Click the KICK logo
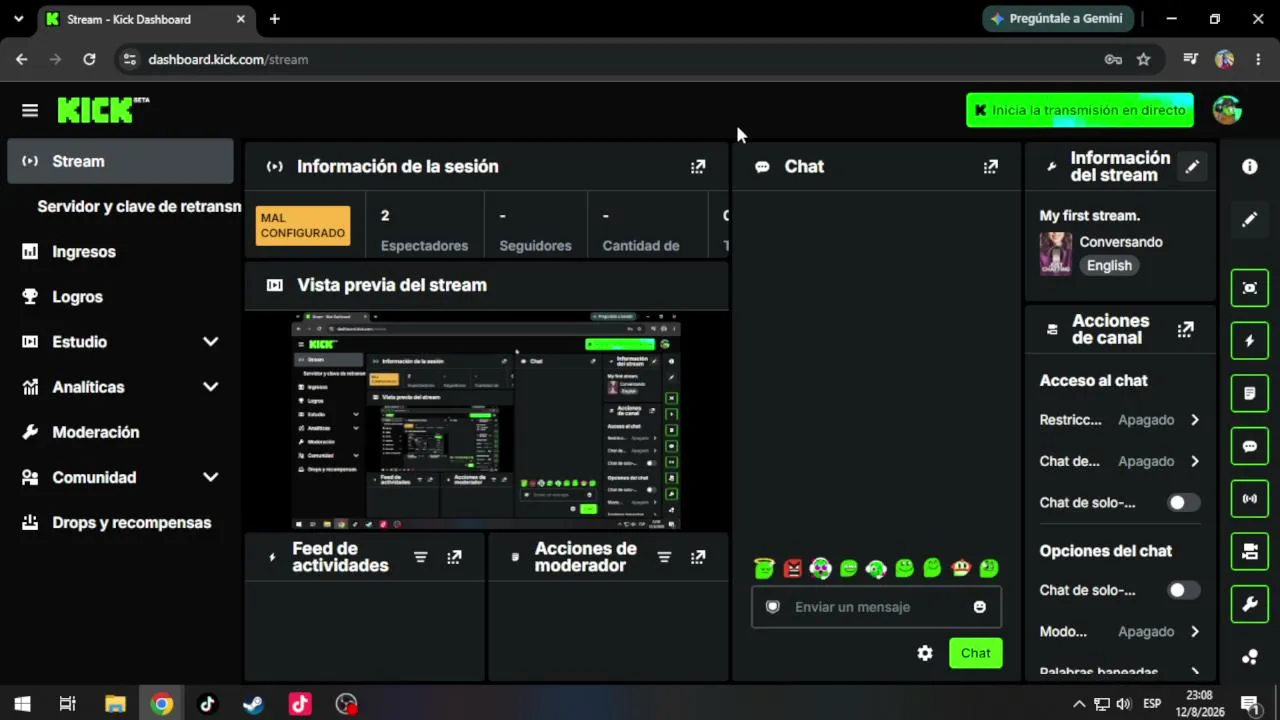The image size is (1280, 720). tap(103, 110)
